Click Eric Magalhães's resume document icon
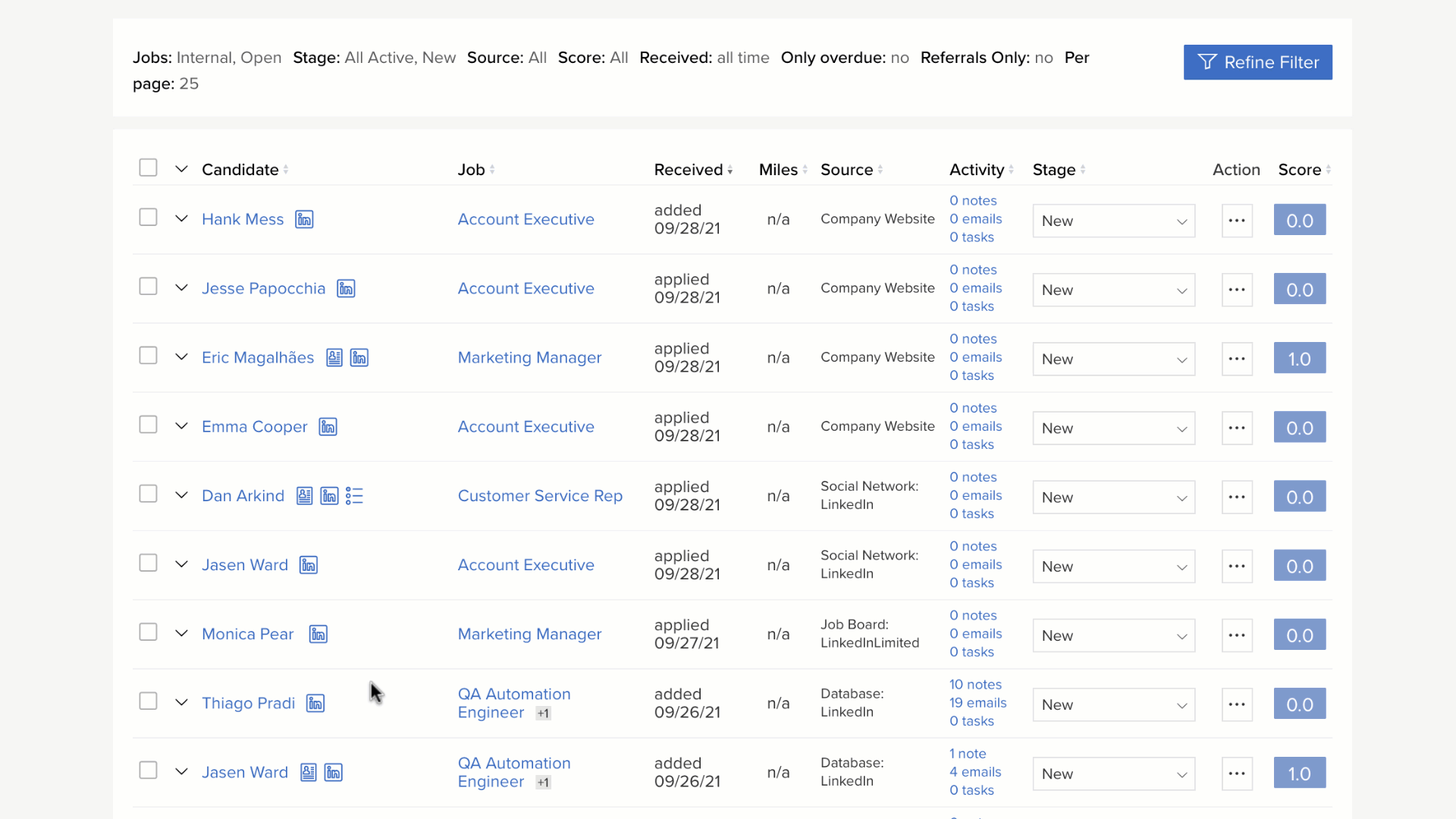The width and height of the screenshot is (1456, 819). (x=334, y=358)
